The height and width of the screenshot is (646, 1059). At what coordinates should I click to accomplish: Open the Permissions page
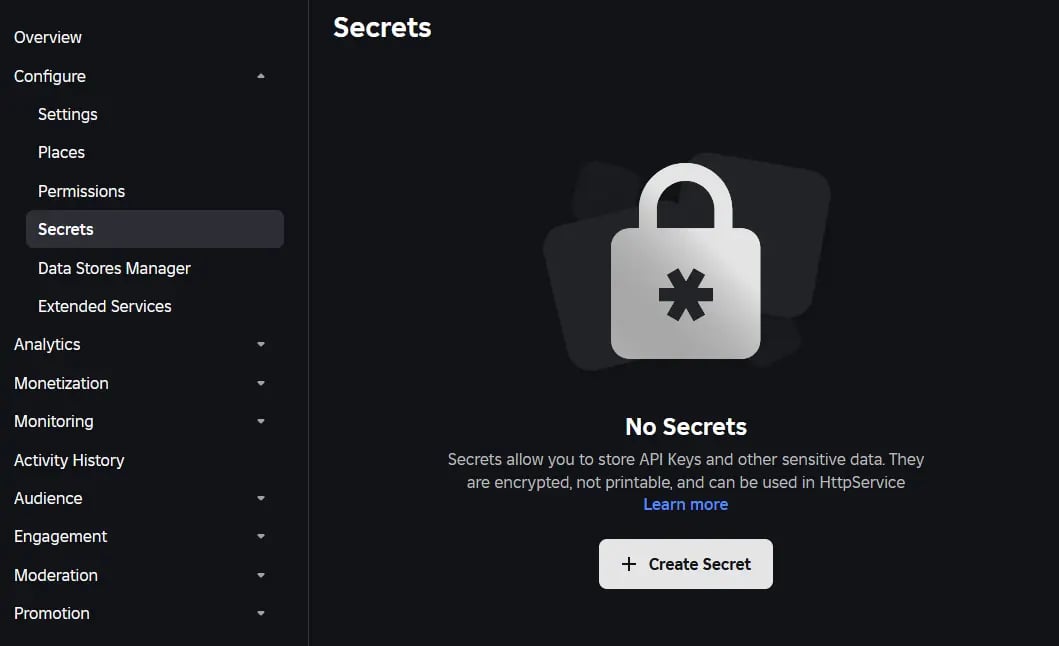coord(81,190)
